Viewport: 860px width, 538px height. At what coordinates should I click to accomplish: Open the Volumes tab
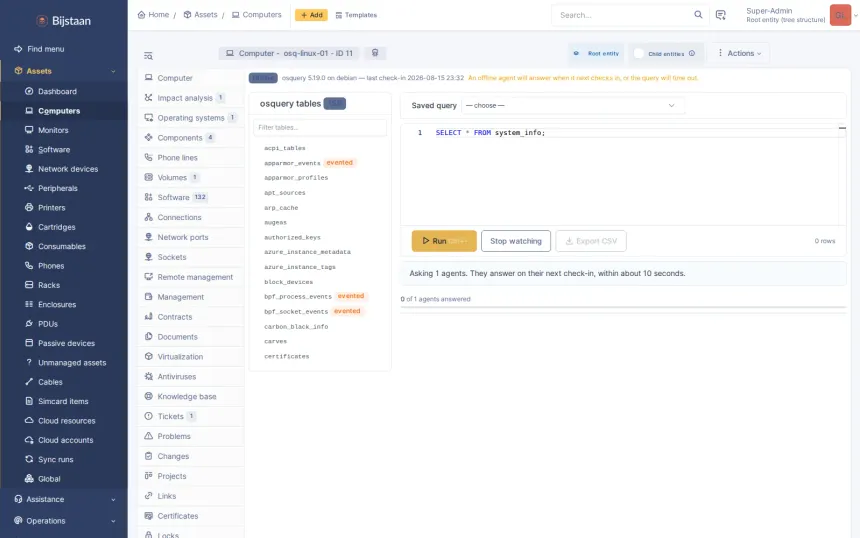click(x=191, y=177)
